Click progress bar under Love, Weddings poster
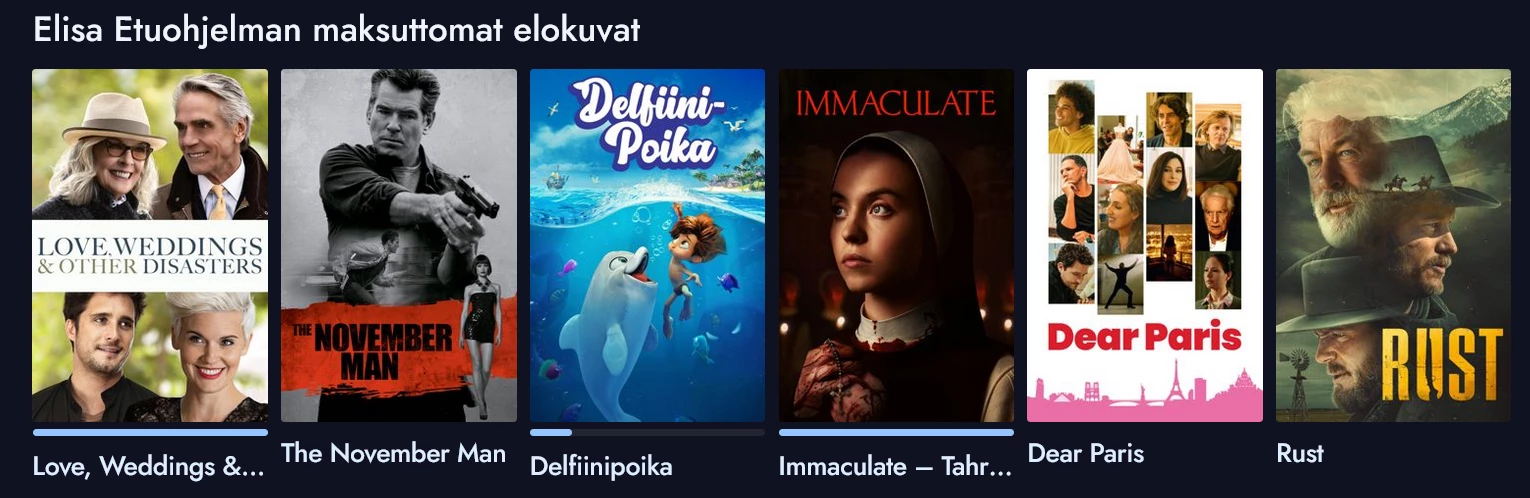 [x=150, y=433]
